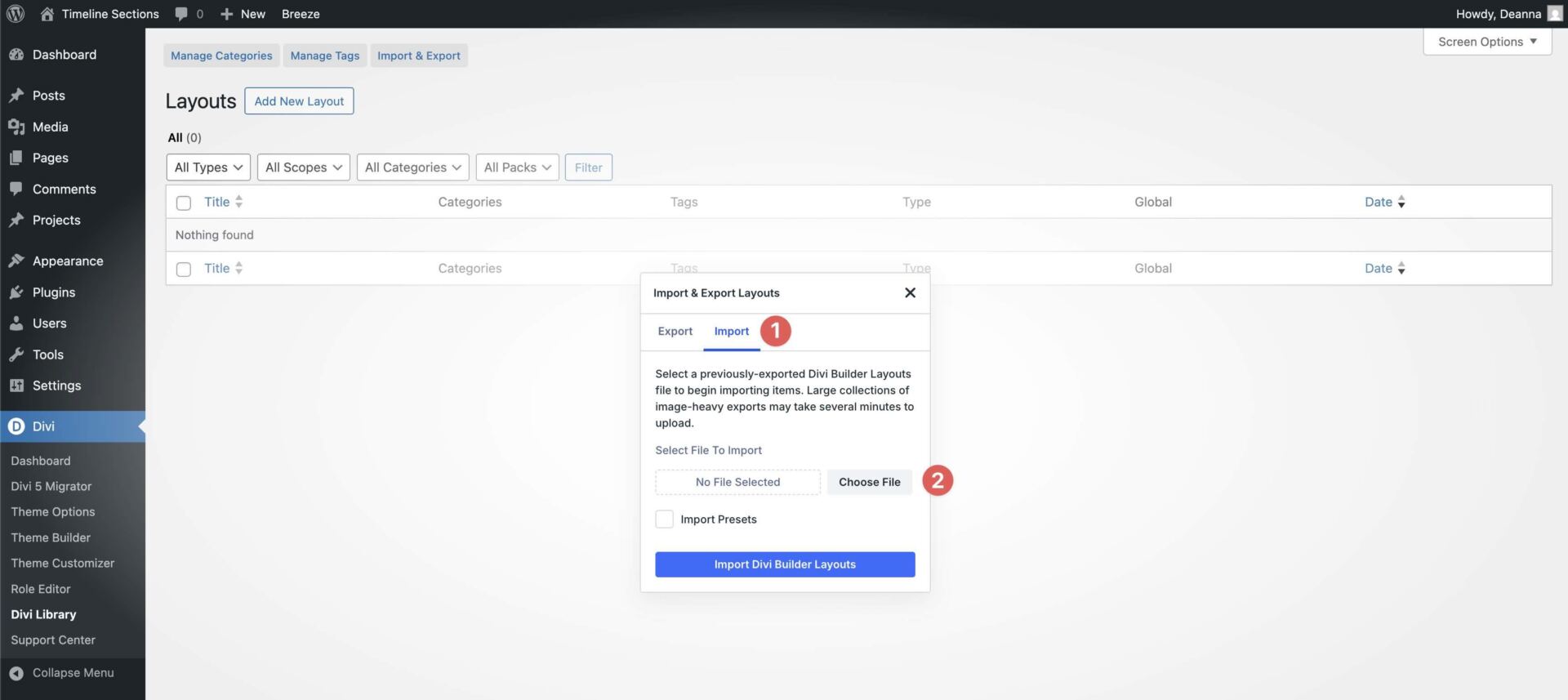1568x700 pixels.
Task: Switch to the Export tab
Action: [x=675, y=332]
